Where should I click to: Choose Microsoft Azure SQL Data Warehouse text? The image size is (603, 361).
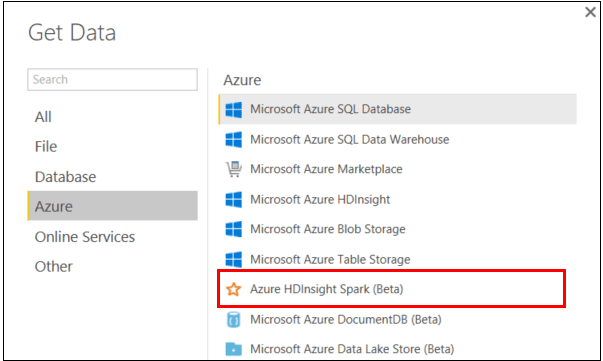(350, 139)
